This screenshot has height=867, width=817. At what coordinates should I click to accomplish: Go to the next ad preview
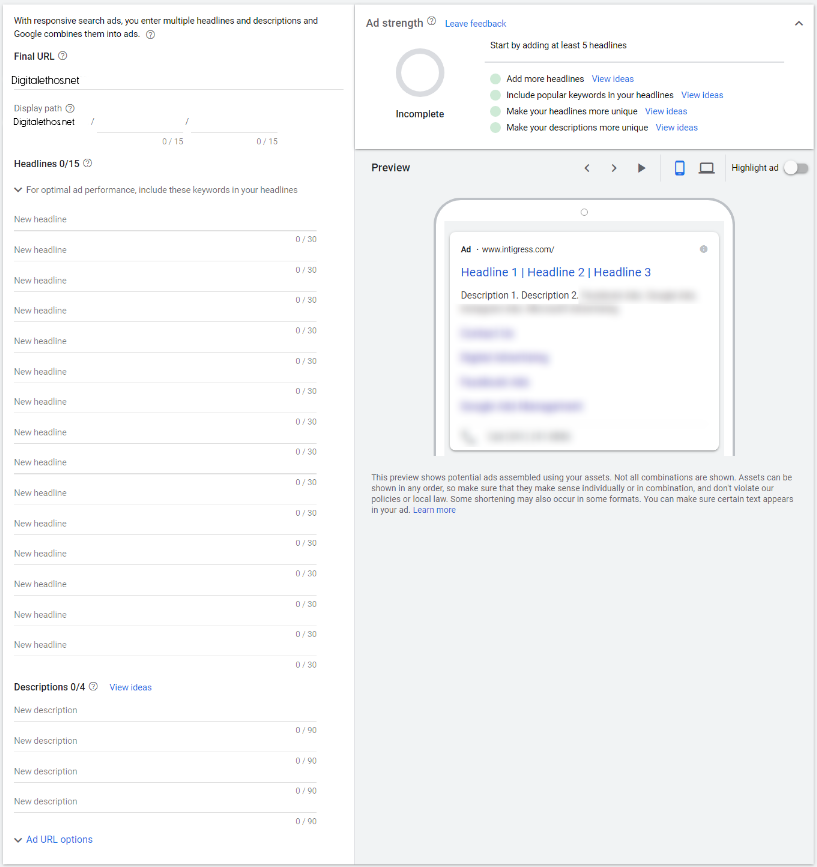613,168
